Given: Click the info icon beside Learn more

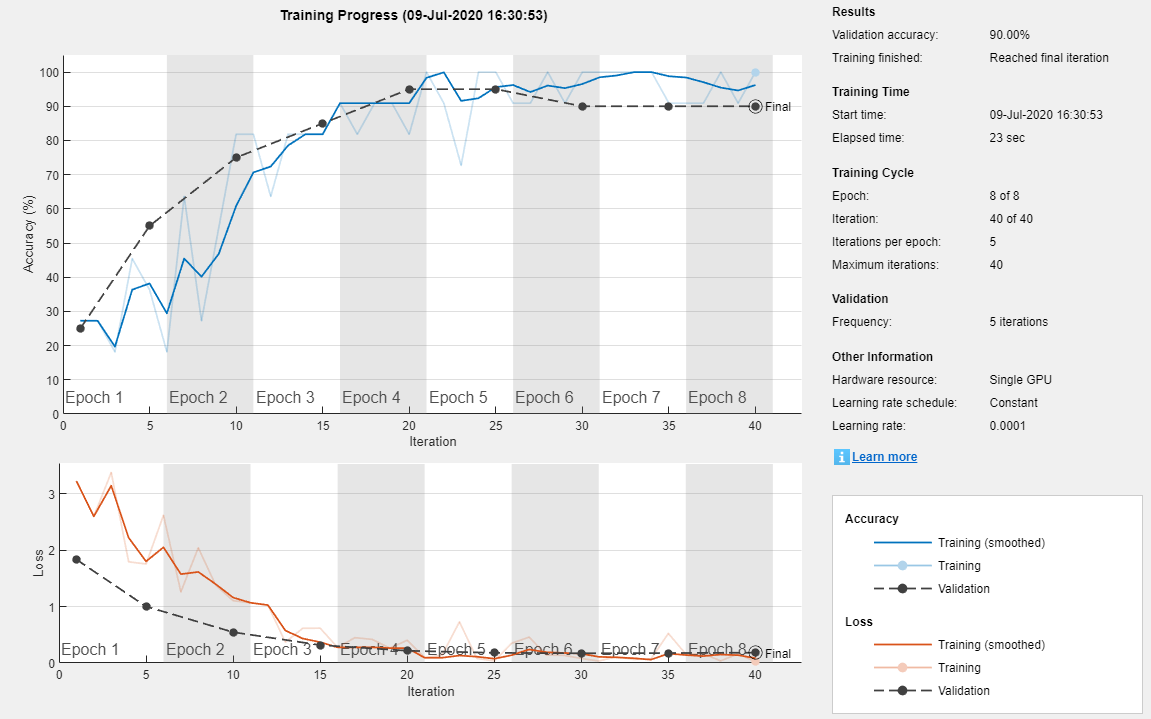Looking at the screenshot, I should 841,457.
